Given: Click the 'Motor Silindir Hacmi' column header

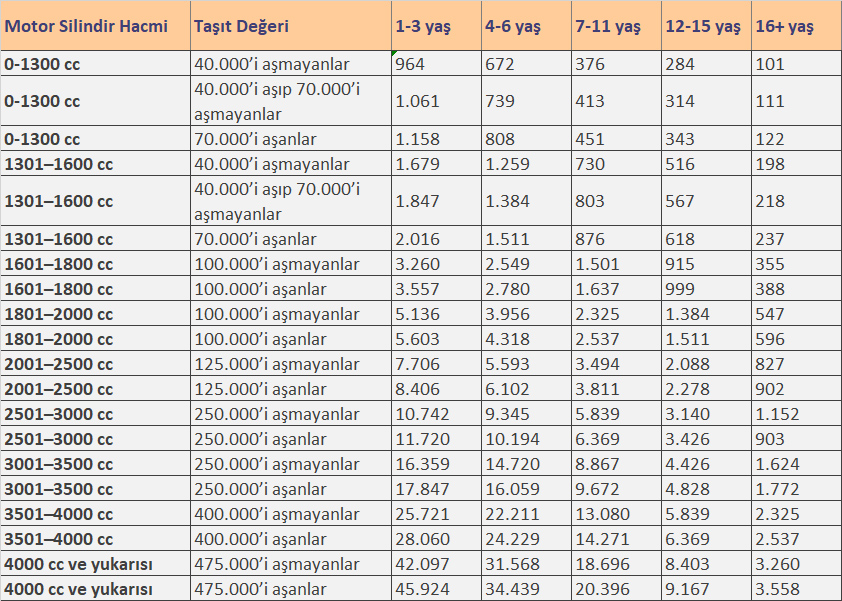Looking at the screenshot, I should coord(95,26).
